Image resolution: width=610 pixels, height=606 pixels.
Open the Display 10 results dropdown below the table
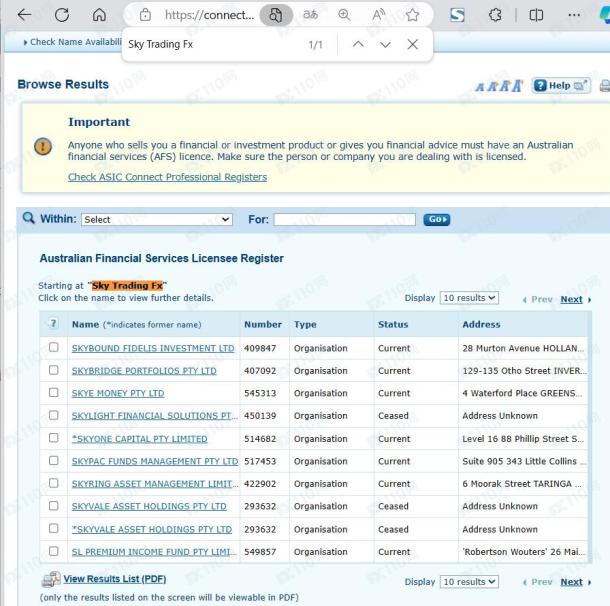pos(469,582)
